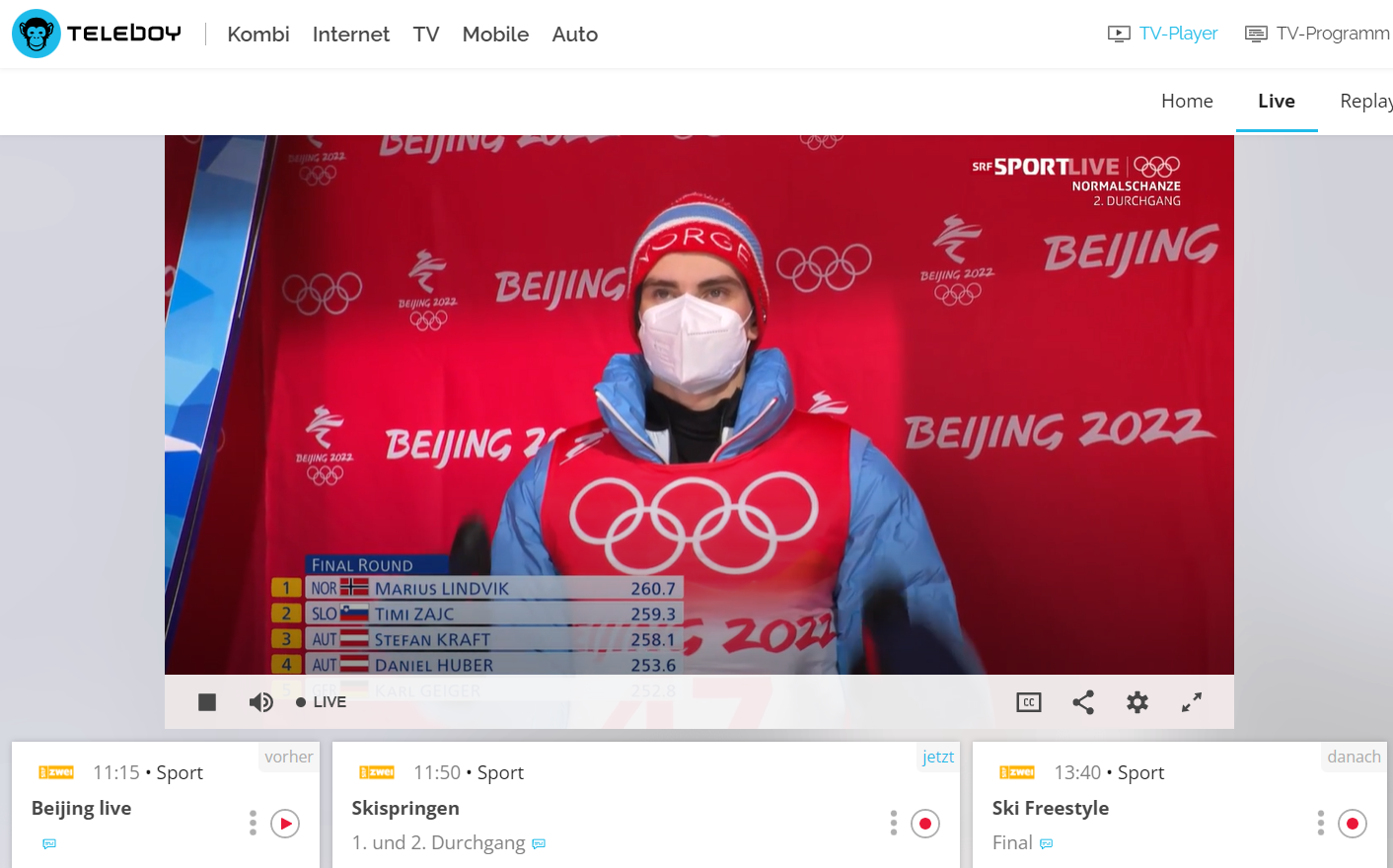Open the Internet menu
The image size is (1393, 868).
click(x=351, y=35)
